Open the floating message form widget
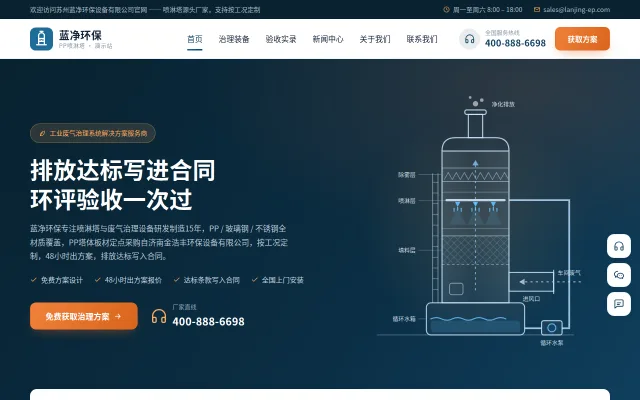Viewport: 640px width, 400px height. pyautogui.click(x=619, y=304)
